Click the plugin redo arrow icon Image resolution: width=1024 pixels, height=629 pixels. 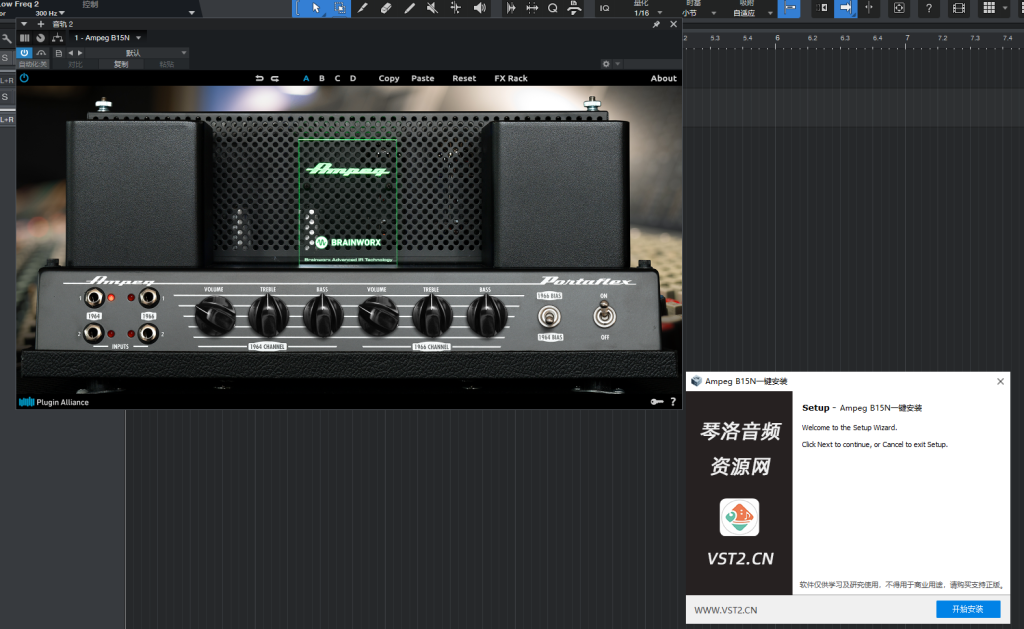point(275,78)
